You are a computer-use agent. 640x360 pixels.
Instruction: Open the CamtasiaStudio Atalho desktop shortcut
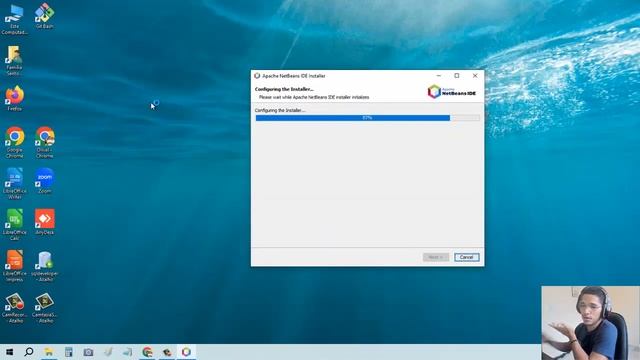point(44,308)
